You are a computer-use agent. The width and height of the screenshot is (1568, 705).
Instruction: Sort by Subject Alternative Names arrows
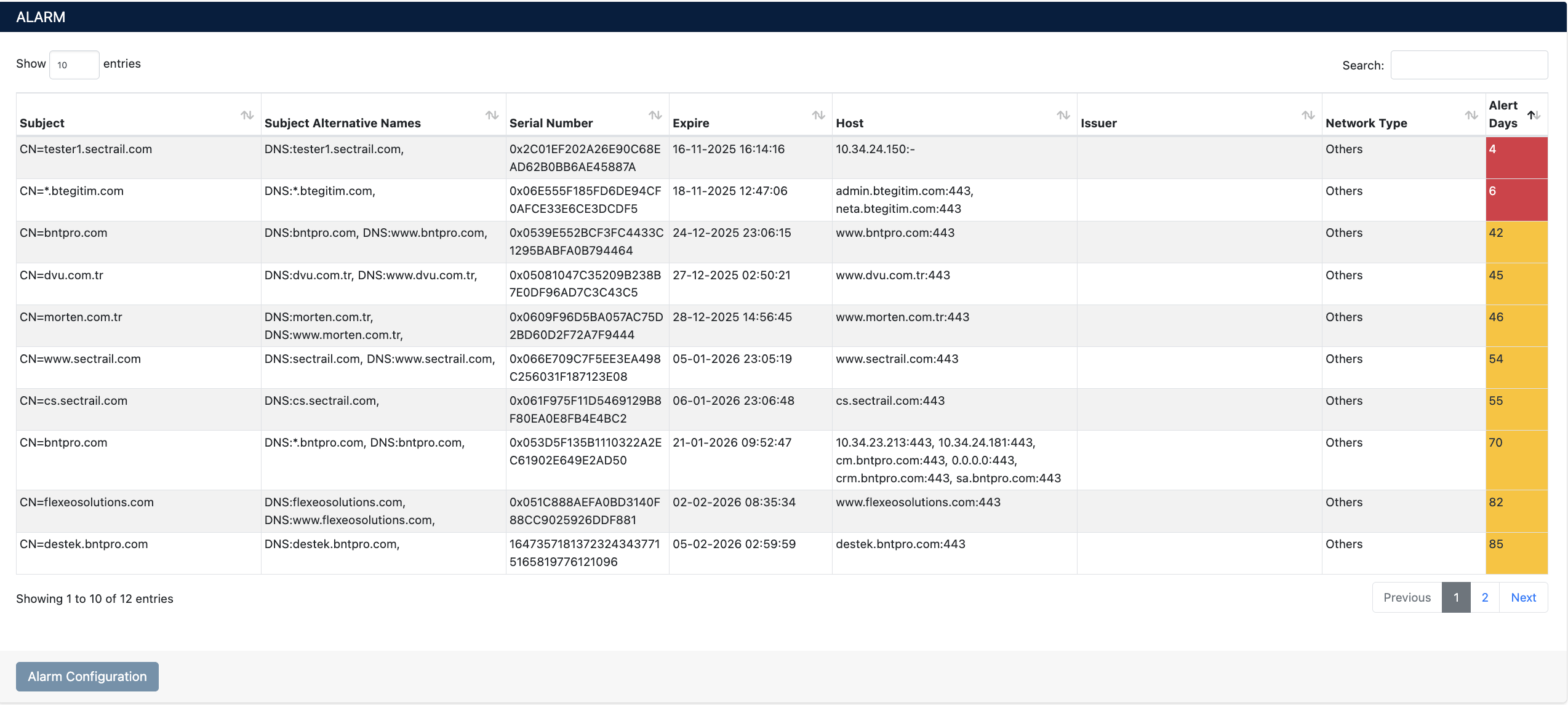(492, 115)
